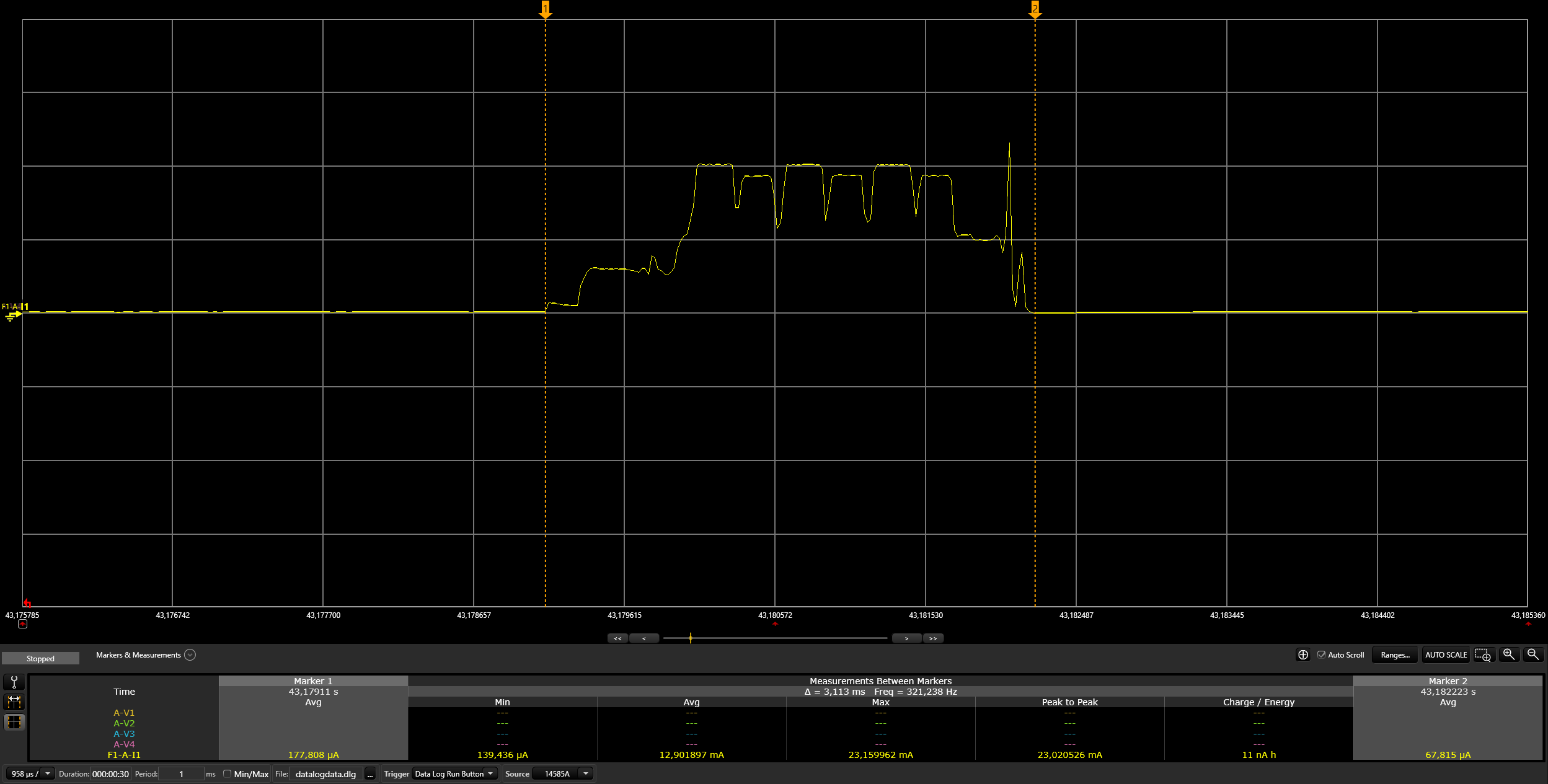Enable the Min/Max checkbox

(227, 773)
